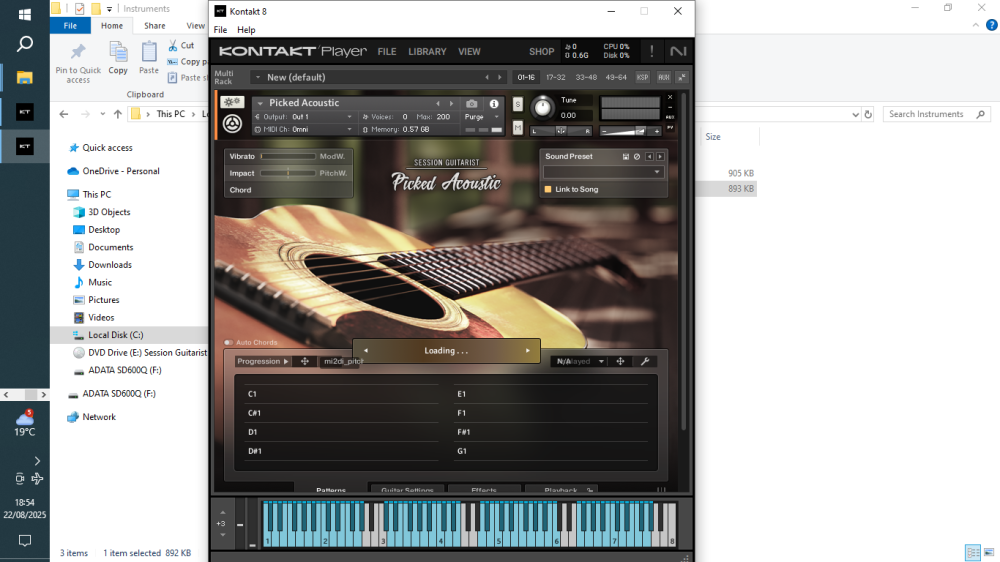The height and width of the screenshot is (562, 1000).
Task: Minimize the rack view with arrows icon
Action: tap(682, 77)
